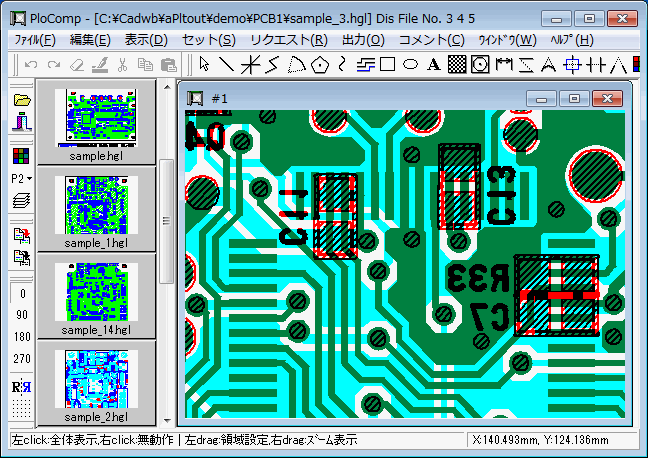Image resolution: width=648 pixels, height=458 pixels.
Task: Click the colored grid palette icon
Action: 21,156
